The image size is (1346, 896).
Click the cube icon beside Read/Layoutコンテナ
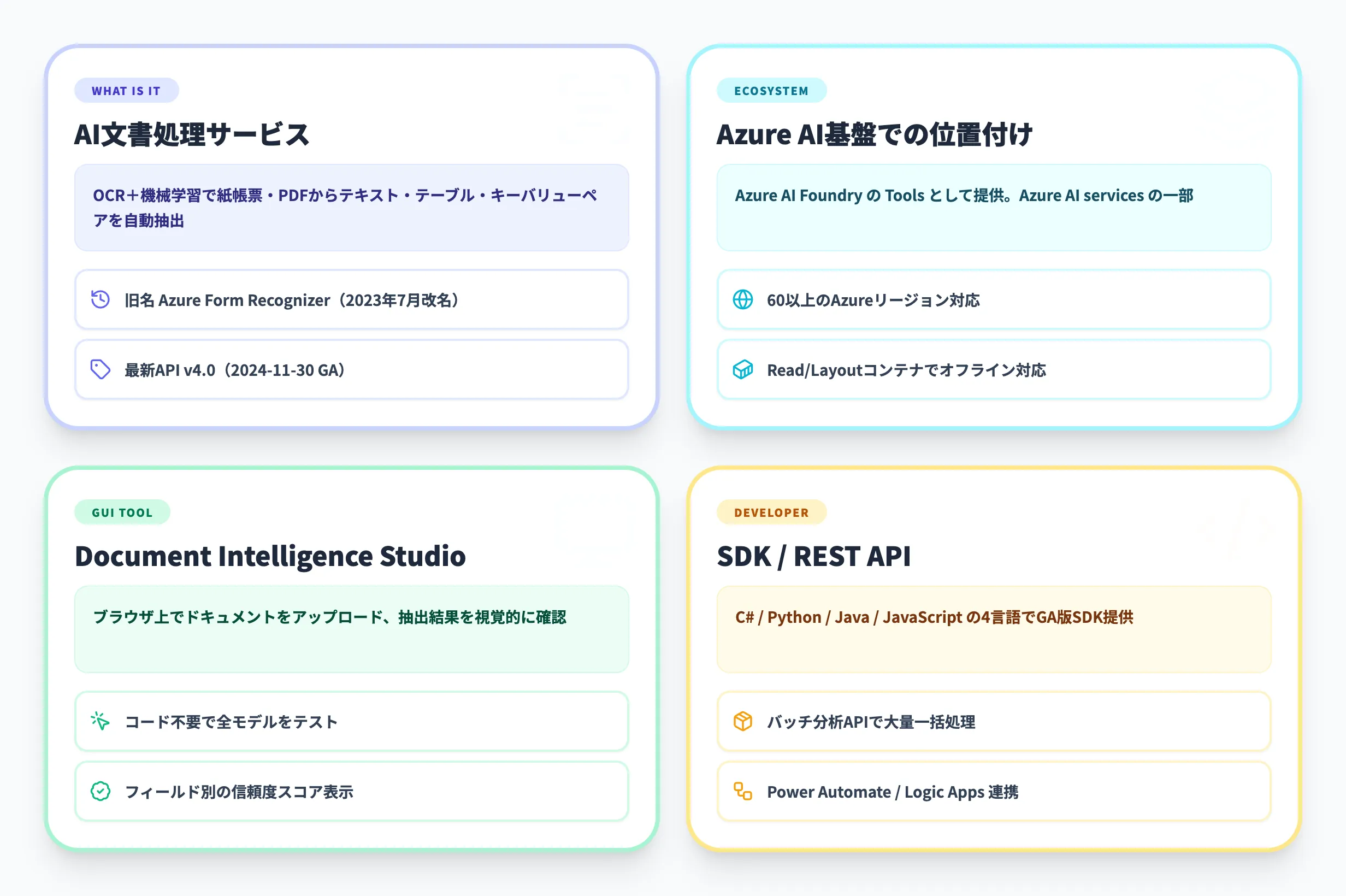coord(743,370)
